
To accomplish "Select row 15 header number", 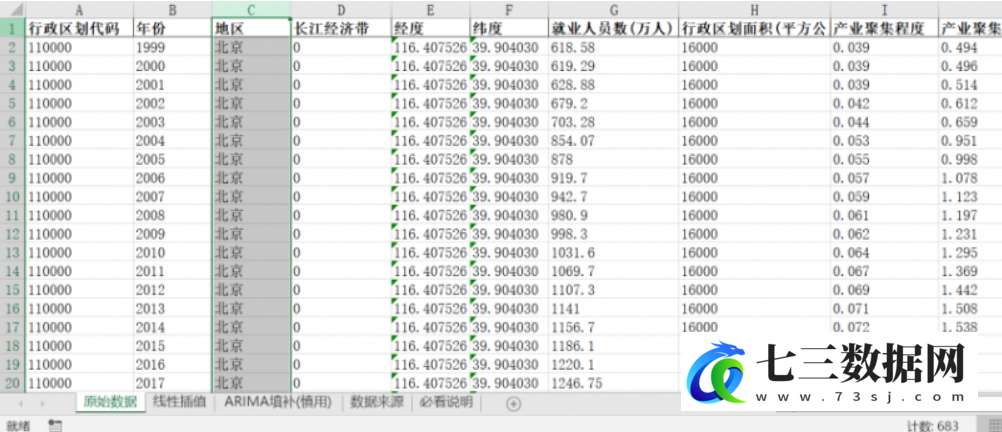I will [12, 289].
